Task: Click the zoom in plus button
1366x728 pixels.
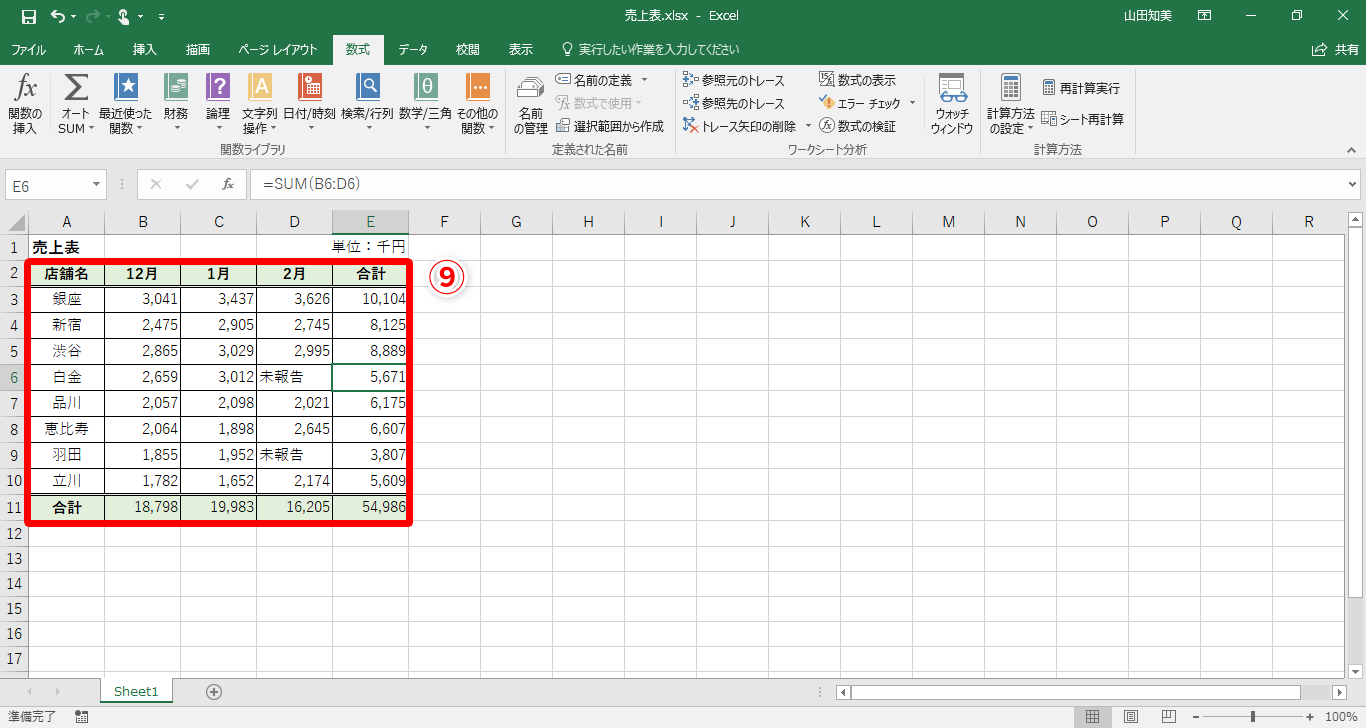Action: click(1312, 716)
